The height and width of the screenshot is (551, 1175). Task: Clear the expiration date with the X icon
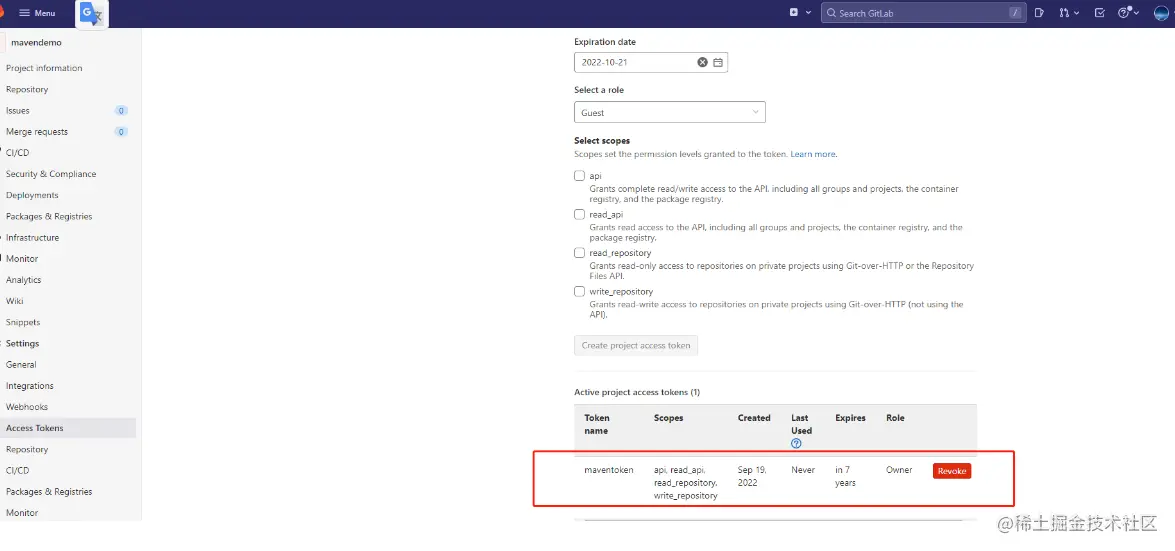[702, 62]
